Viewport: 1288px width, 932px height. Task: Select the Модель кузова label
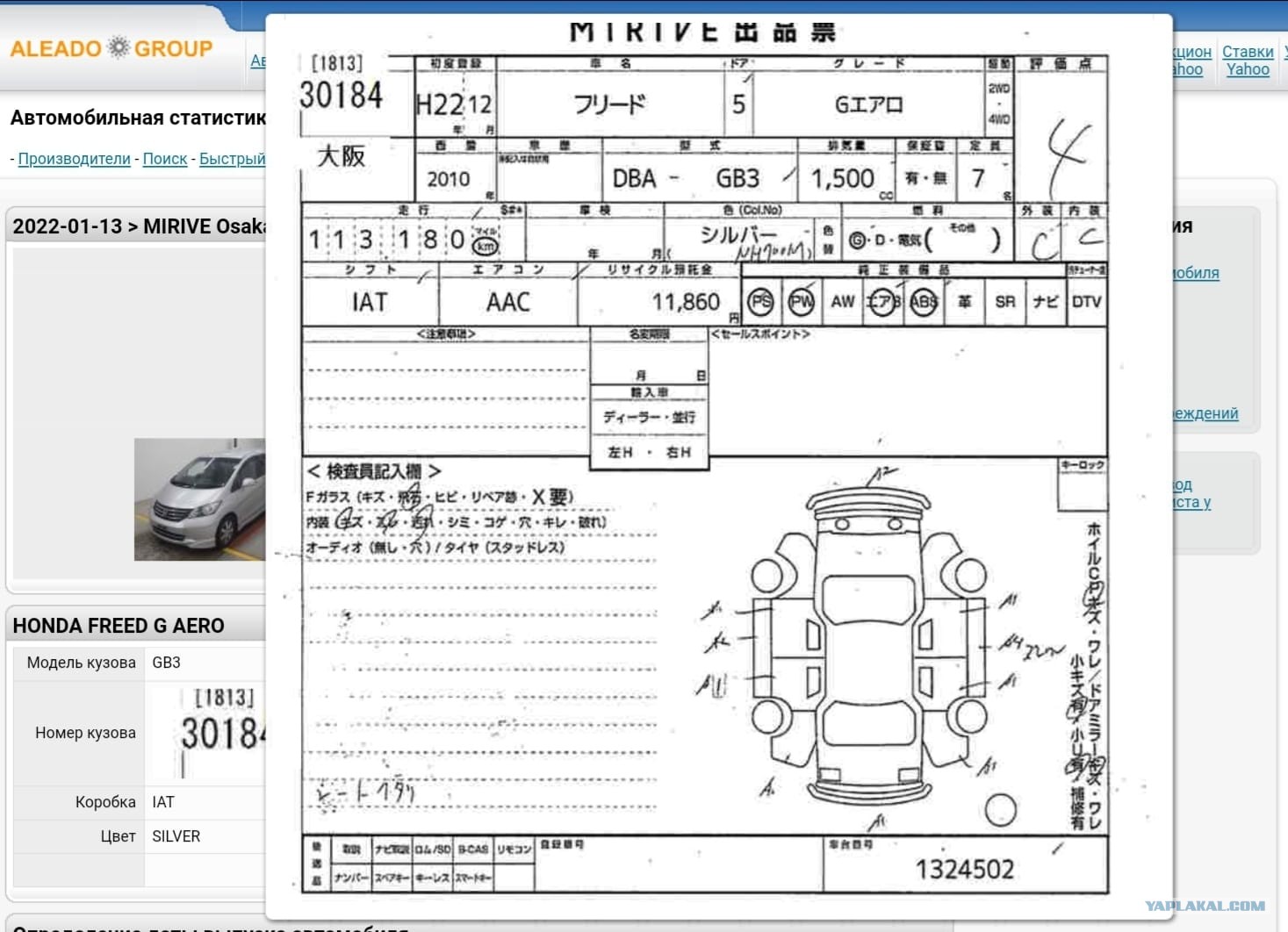tap(81, 663)
